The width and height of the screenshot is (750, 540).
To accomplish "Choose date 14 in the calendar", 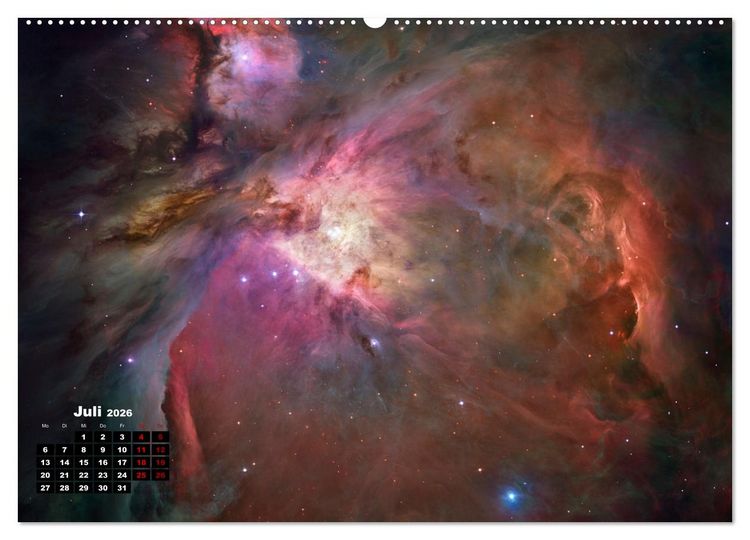I will click(x=65, y=463).
